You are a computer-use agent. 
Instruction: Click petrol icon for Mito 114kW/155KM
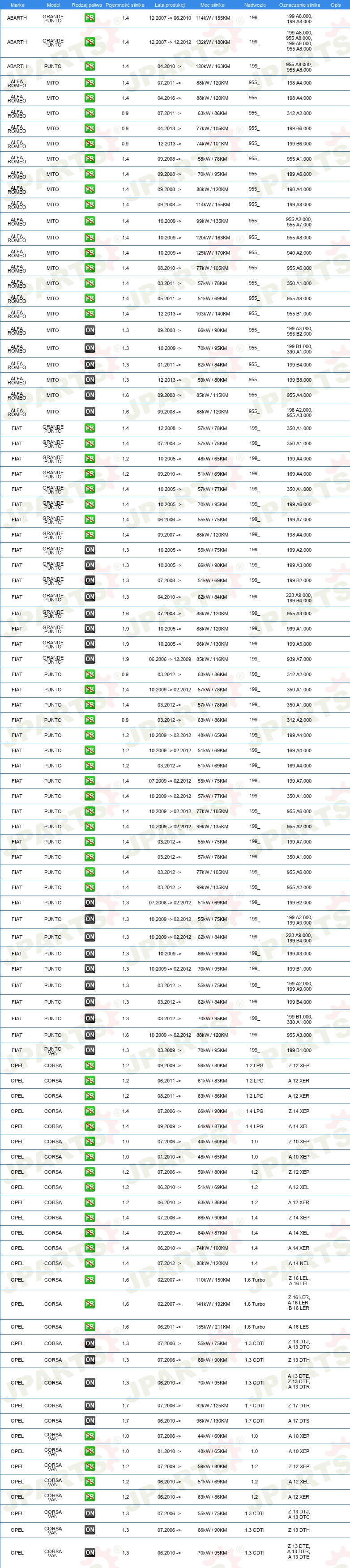pyautogui.click(x=90, y=205)
